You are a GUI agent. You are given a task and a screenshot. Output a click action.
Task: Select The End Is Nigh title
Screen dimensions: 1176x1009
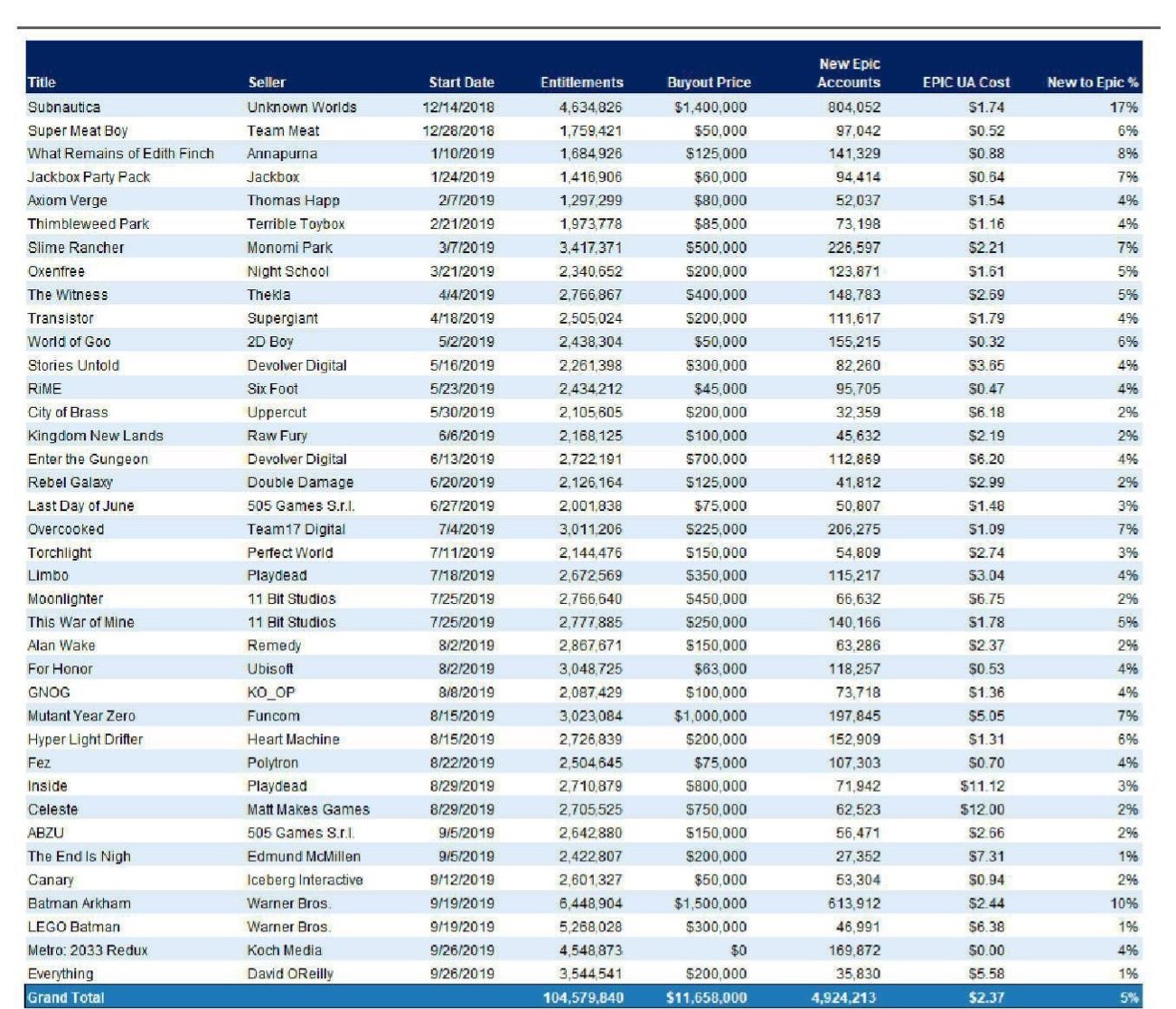79,857
